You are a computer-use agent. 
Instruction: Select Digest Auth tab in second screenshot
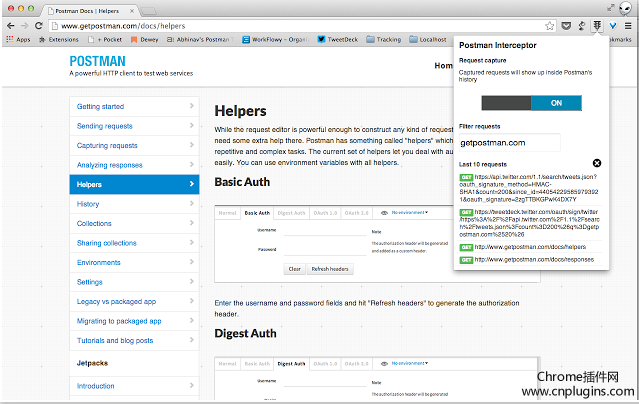[x=291, y=364]
